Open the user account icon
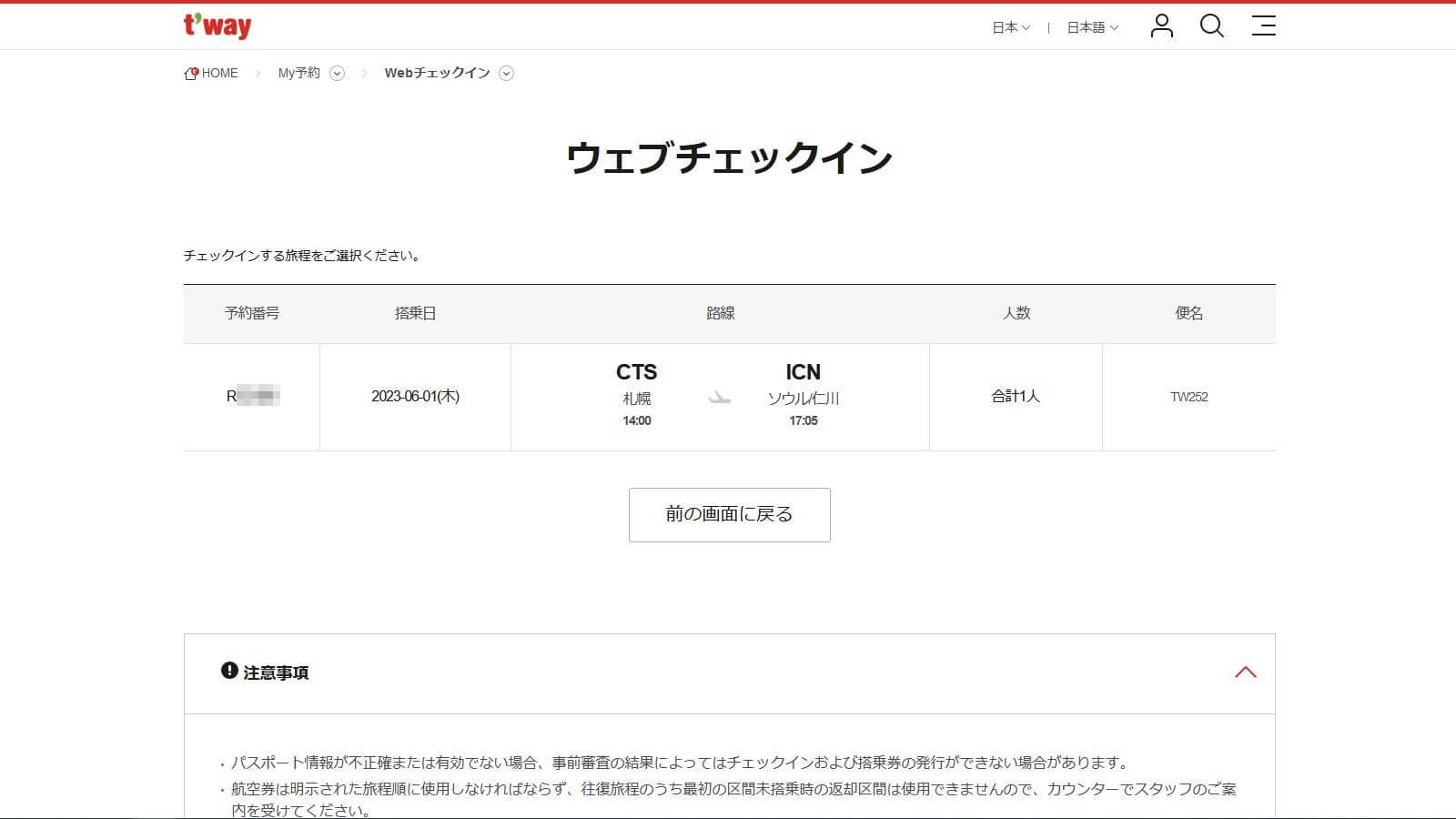1456x819 pixels. [x=1160, y=26]
